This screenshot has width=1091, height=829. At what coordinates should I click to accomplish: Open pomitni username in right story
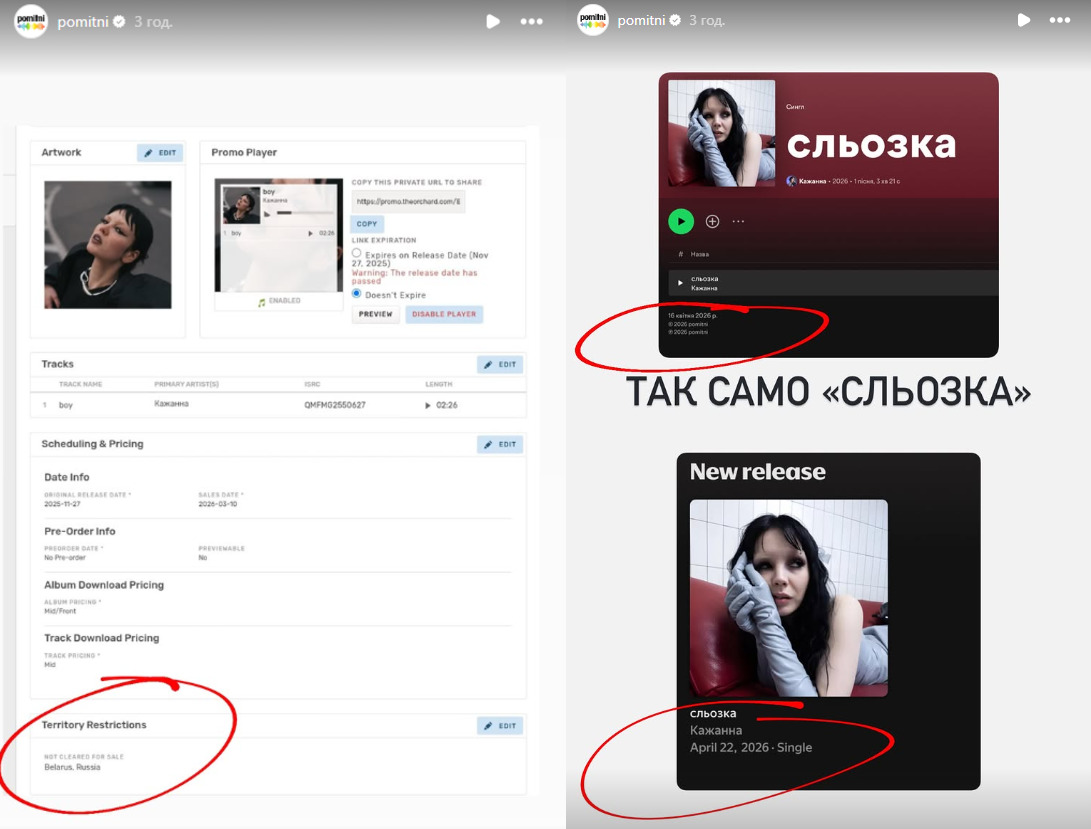click(642, 20)
